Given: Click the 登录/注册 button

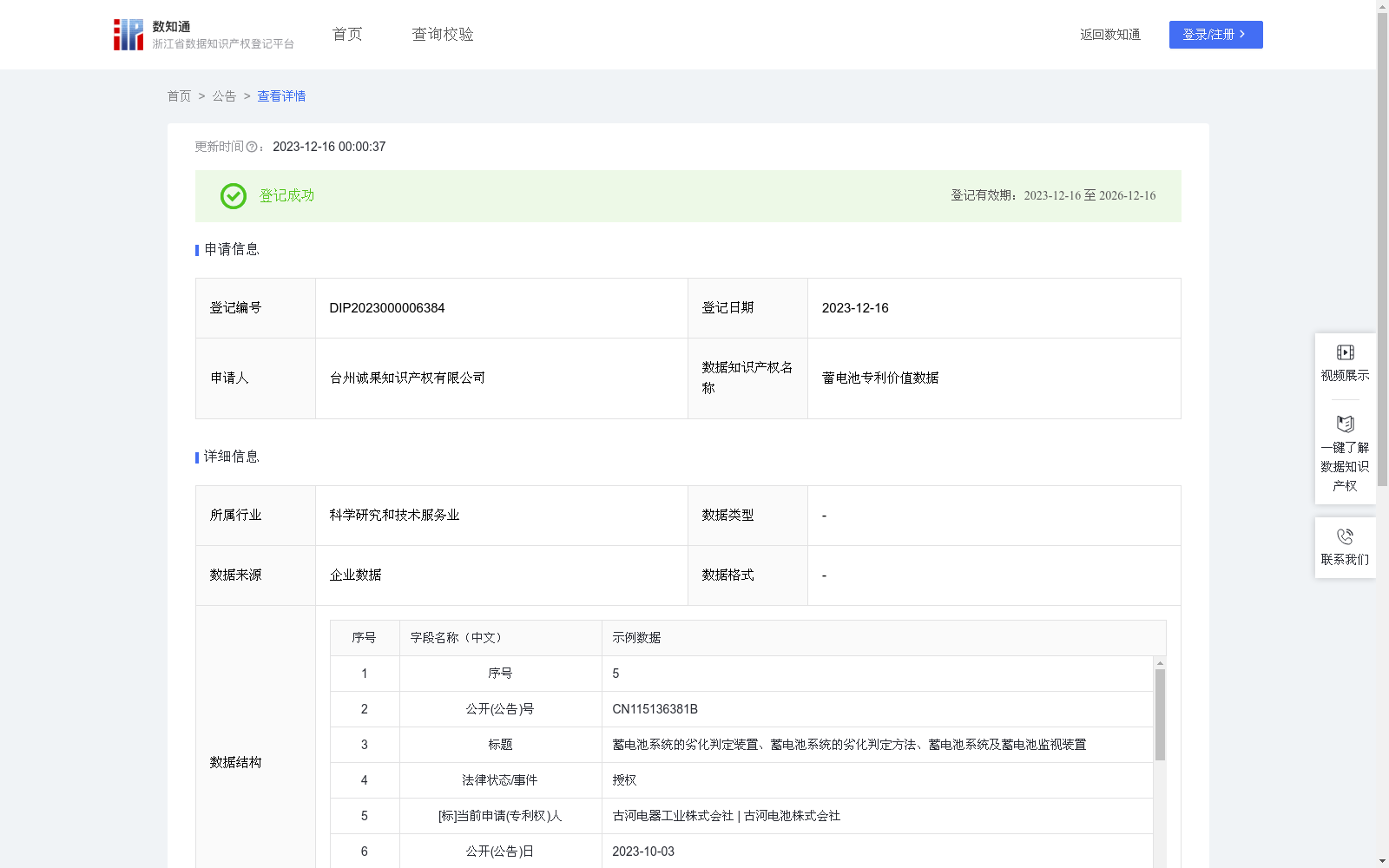Looking at the screenshot, I should [x=1215, y=35].
